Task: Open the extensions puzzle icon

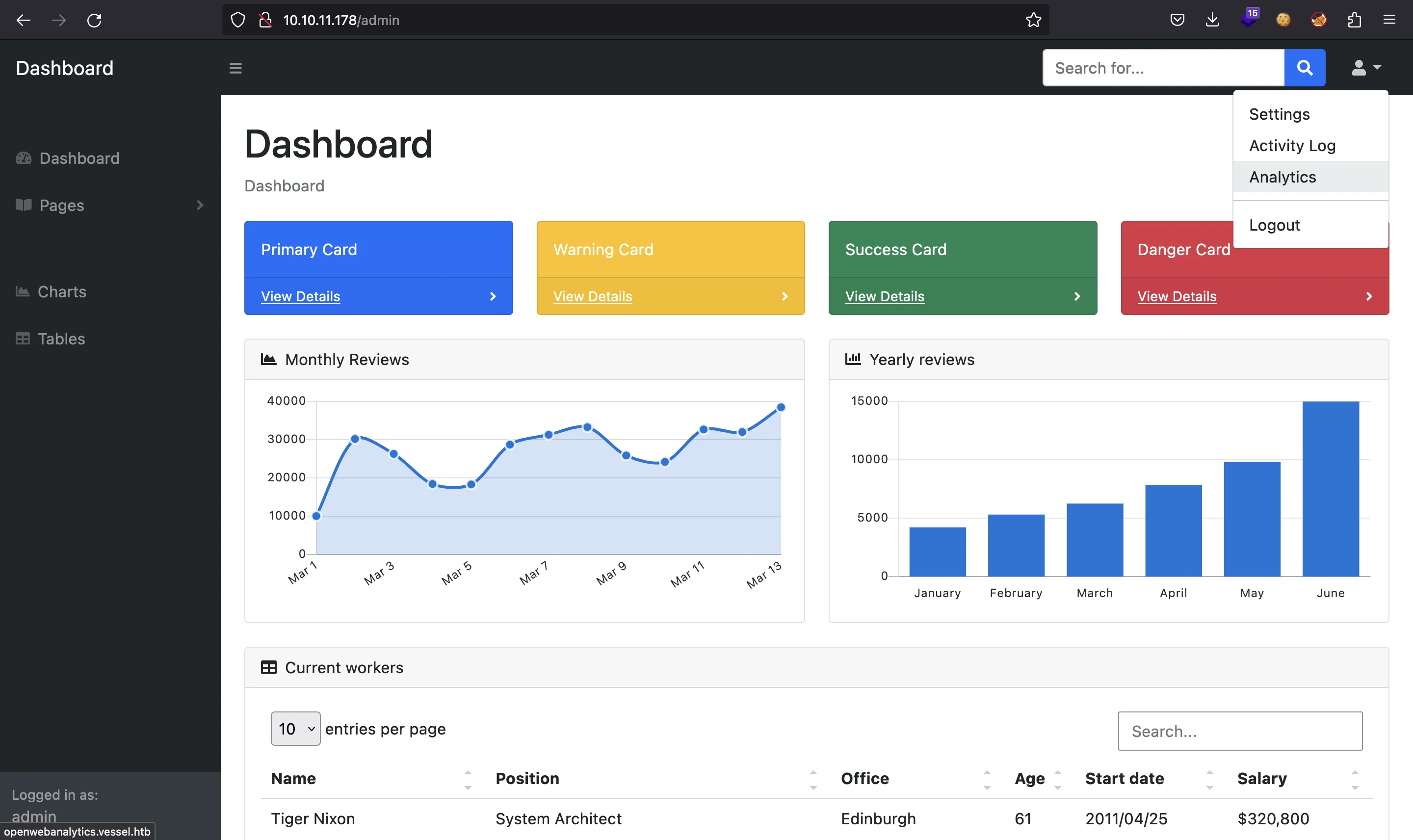Action: point(1354,21)
